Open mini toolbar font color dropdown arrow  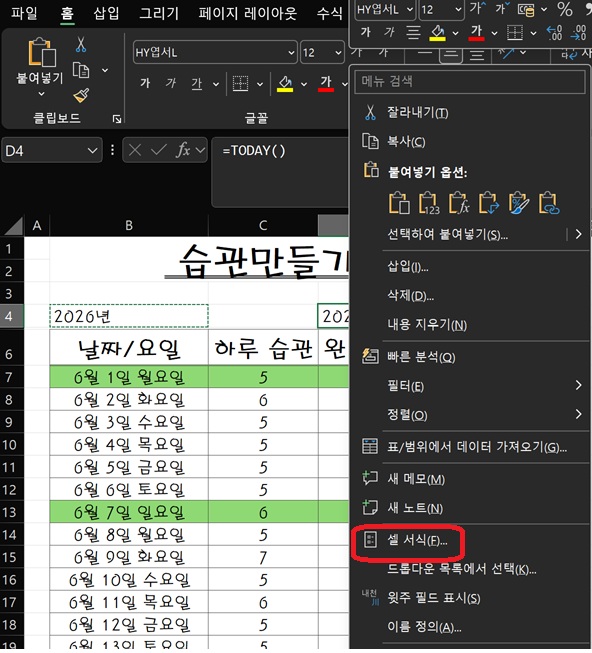click(494, 33)
